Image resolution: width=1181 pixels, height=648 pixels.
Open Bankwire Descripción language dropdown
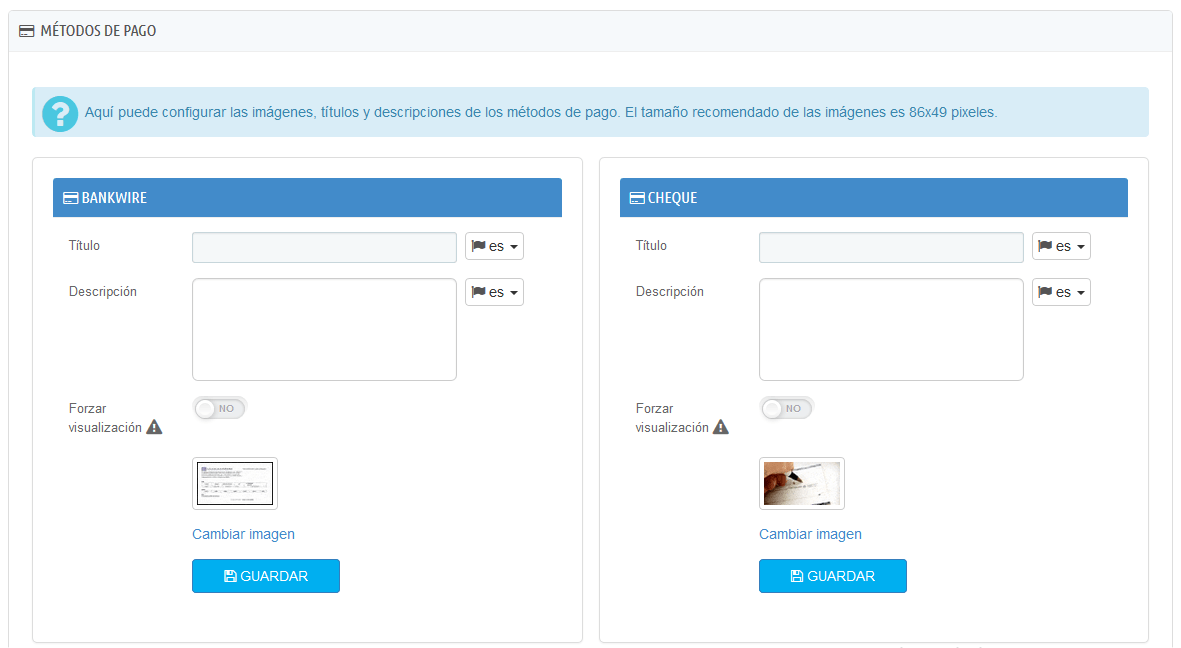pos(494,292)
